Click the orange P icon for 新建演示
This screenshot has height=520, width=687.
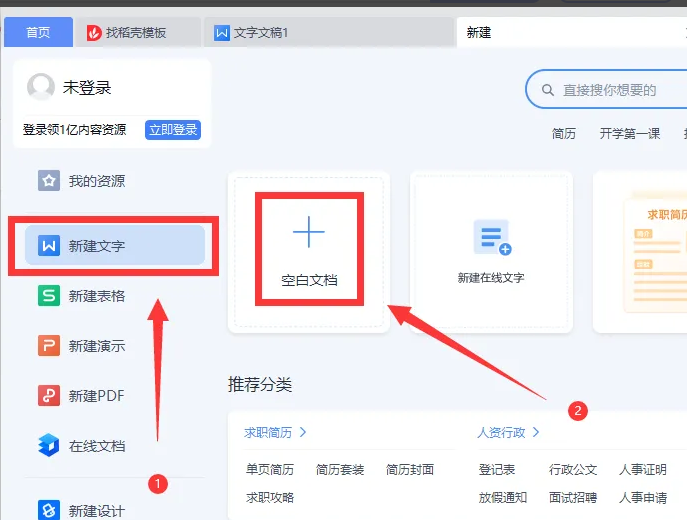(49, 345)
